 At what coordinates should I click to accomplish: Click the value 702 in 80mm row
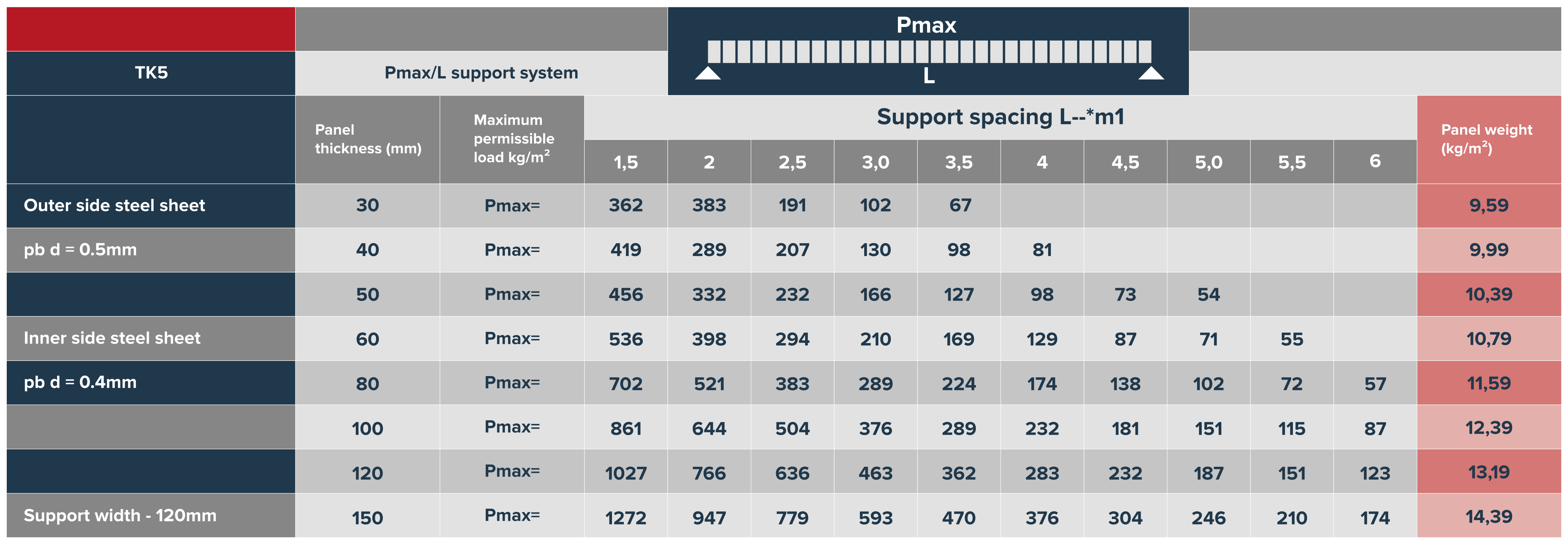click(x=626, y=383)
